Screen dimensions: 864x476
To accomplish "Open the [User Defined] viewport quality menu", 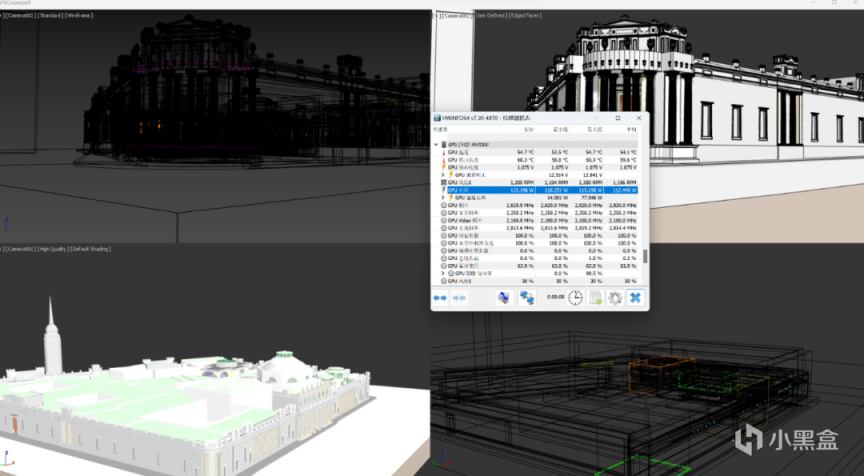I will pos(491,15).
